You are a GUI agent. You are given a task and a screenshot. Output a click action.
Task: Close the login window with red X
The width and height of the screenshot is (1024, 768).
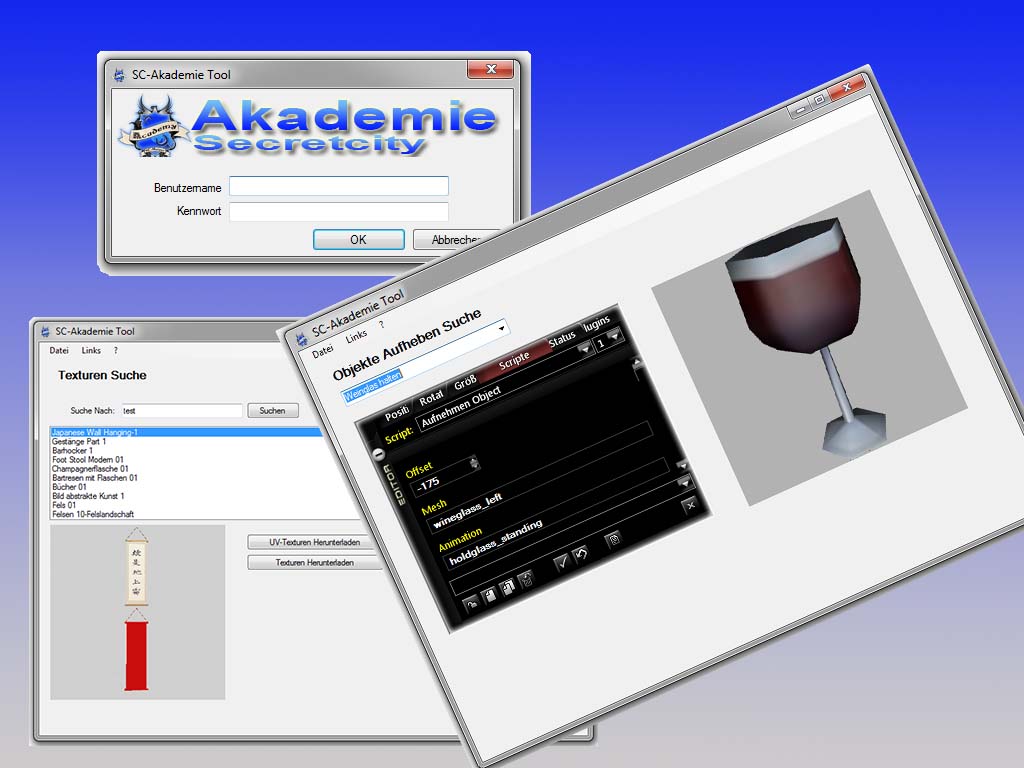490,69
